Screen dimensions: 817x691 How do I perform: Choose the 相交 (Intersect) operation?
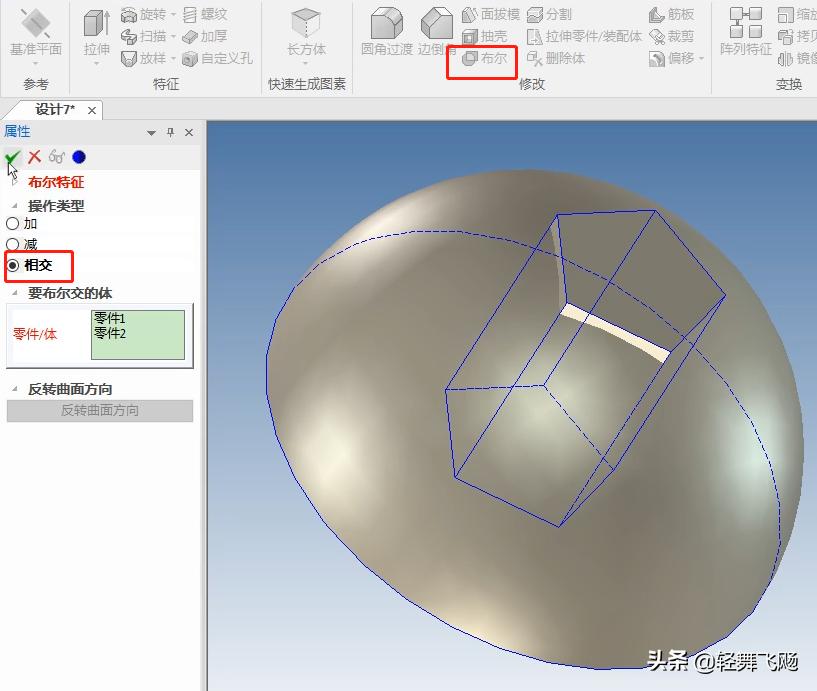tap(14, 266)
